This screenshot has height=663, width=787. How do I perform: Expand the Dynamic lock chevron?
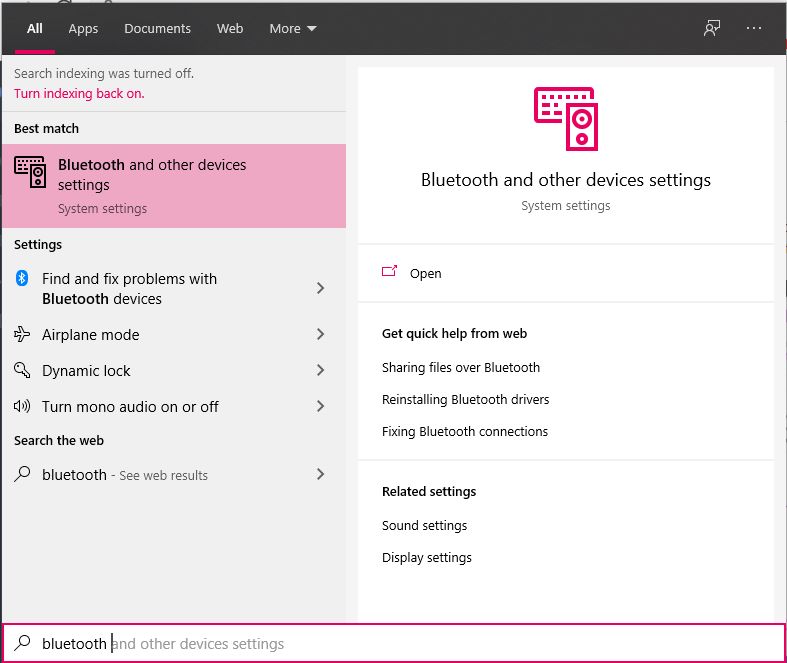[x=320, y=370]
